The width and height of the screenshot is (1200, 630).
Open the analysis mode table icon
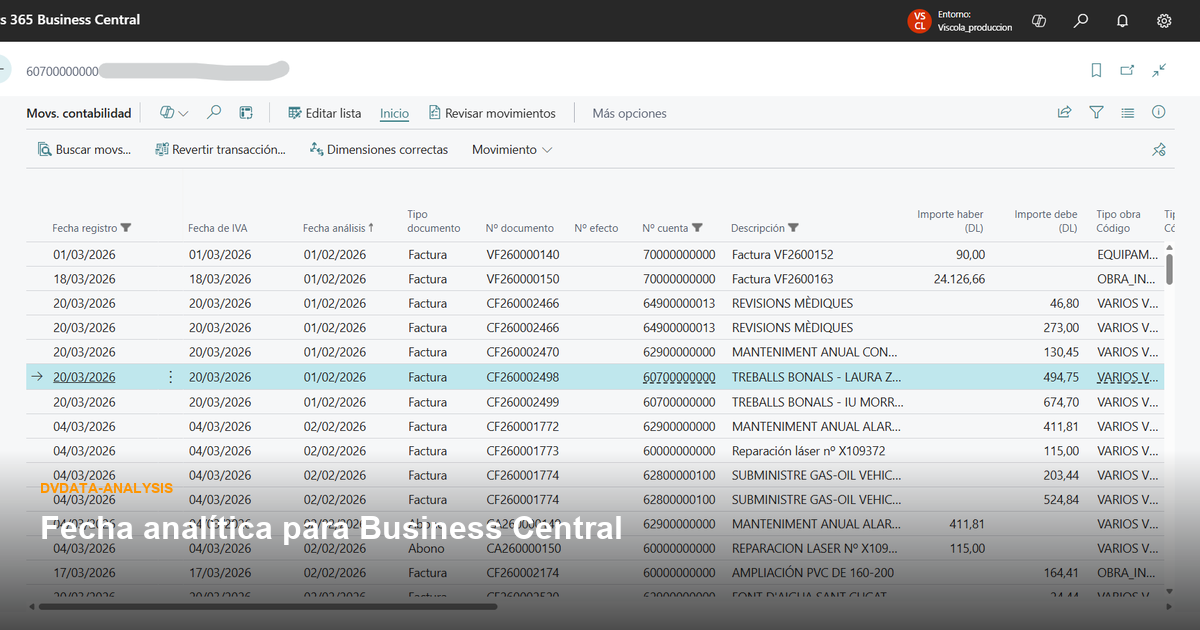pos(246,113)
